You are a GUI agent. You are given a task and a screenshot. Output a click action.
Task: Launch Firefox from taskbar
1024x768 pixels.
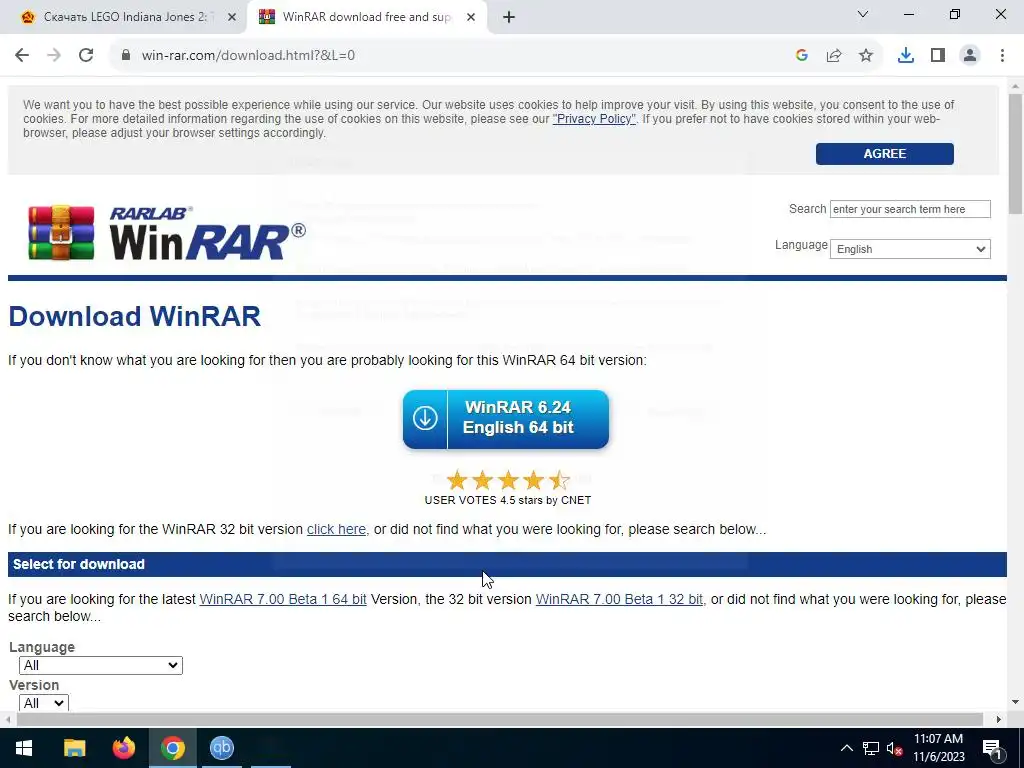click(x=123, y=748)
